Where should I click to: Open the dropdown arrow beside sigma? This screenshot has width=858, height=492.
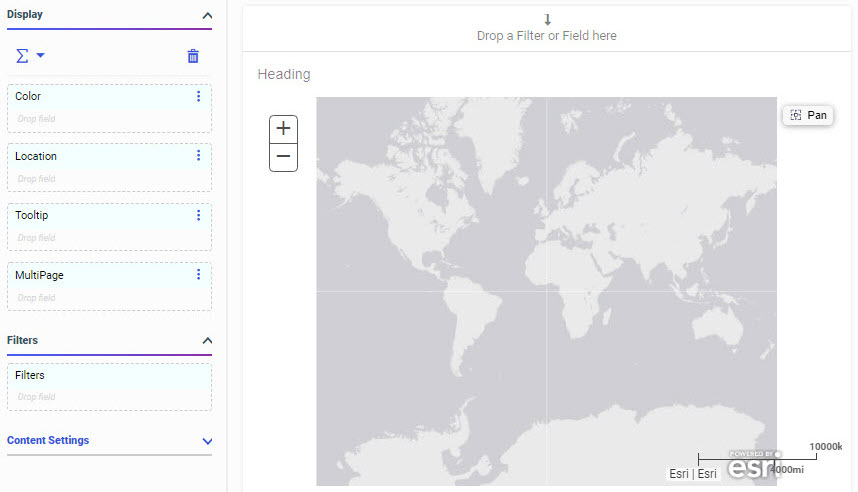(x=40, y=55)
